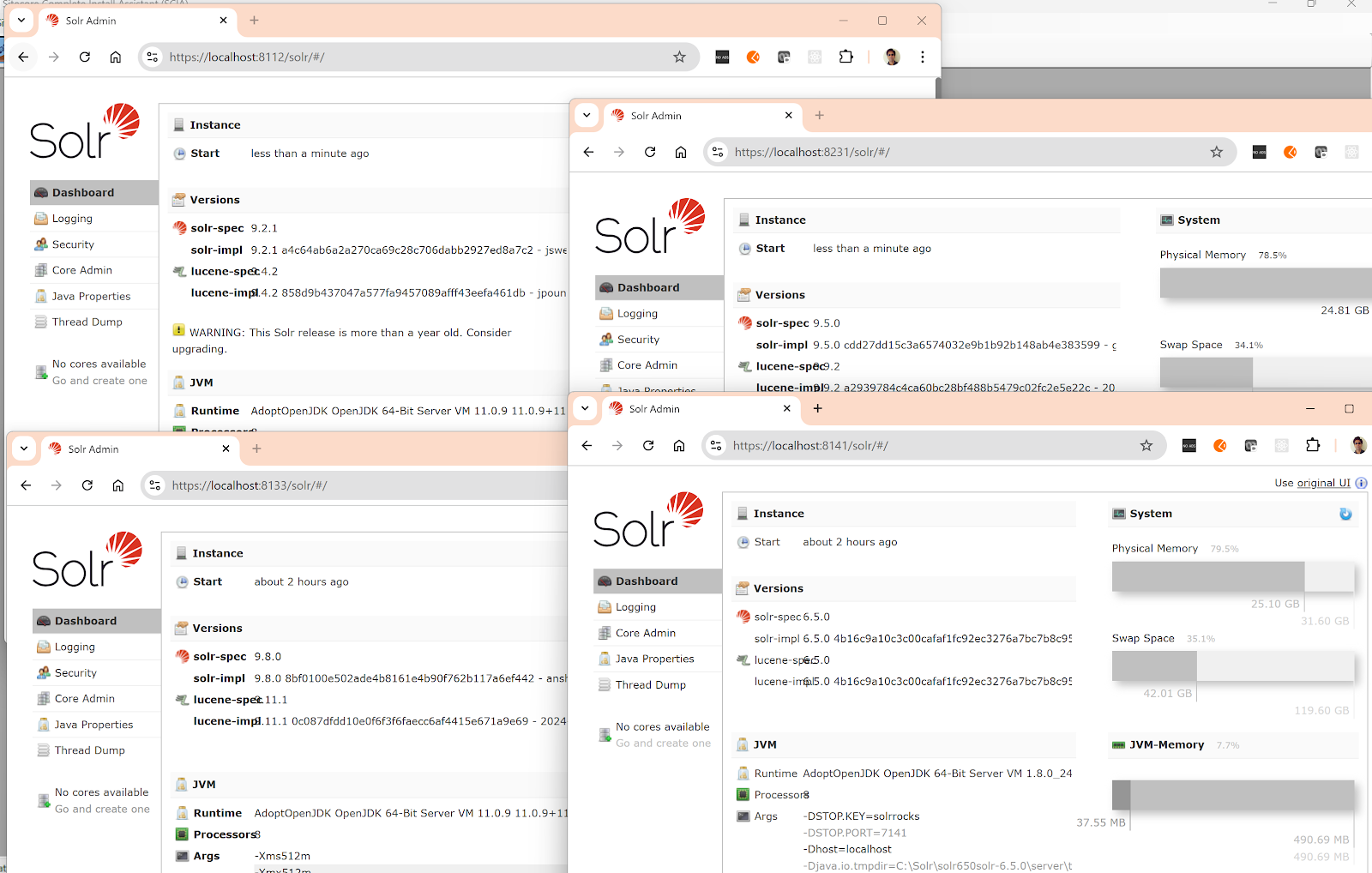Close the Solr Admin tab in 8133 window
The height and width of the screenshot is (873, 1372).
[x=226, y=449]
